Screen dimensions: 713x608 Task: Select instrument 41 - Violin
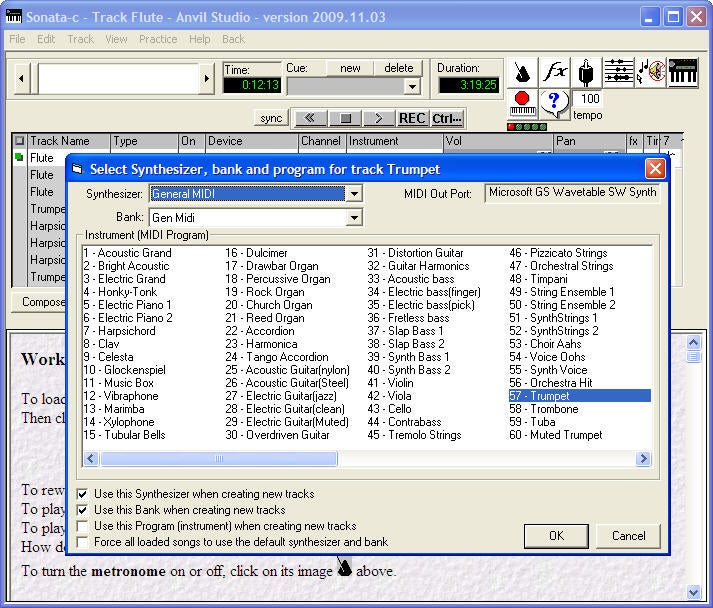pos(391,383)
